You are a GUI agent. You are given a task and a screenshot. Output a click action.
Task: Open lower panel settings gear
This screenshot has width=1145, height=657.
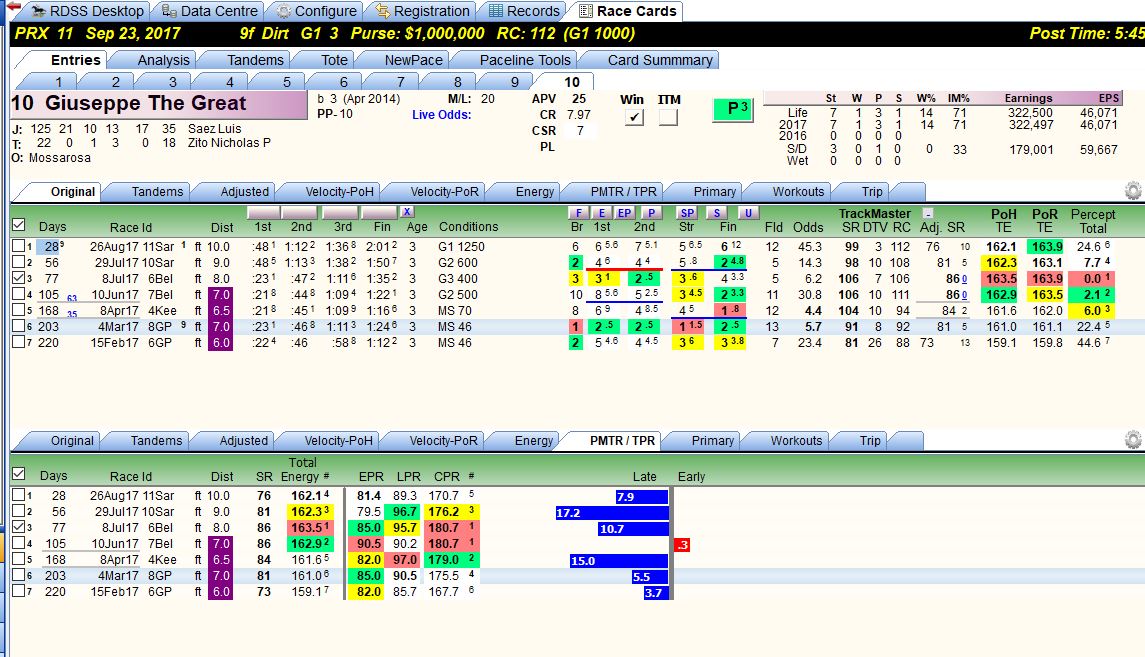(x=1133, y=440)
